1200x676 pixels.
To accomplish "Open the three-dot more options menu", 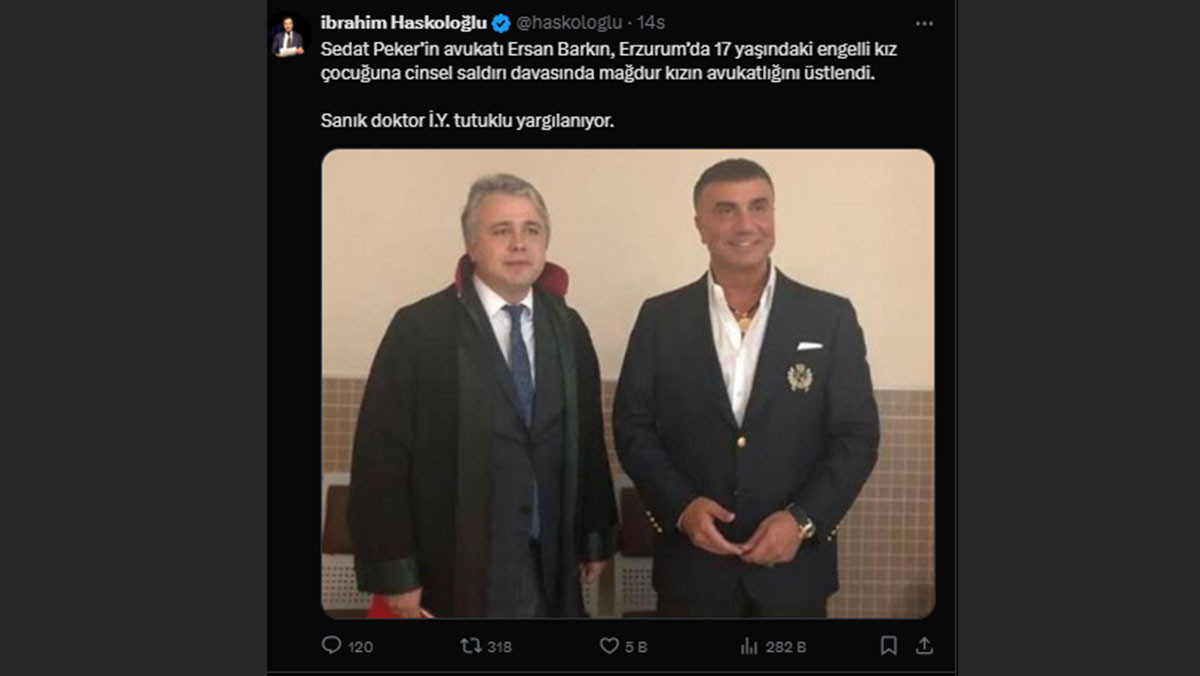I will click(x=924, y=23).
